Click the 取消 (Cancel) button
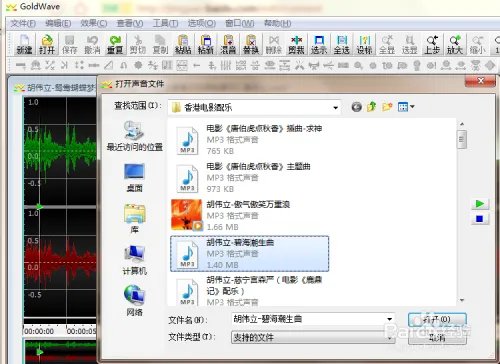Image resolution: width=500 pixels, height=364 pixels. pyautogui.click(x=437, y=338)
